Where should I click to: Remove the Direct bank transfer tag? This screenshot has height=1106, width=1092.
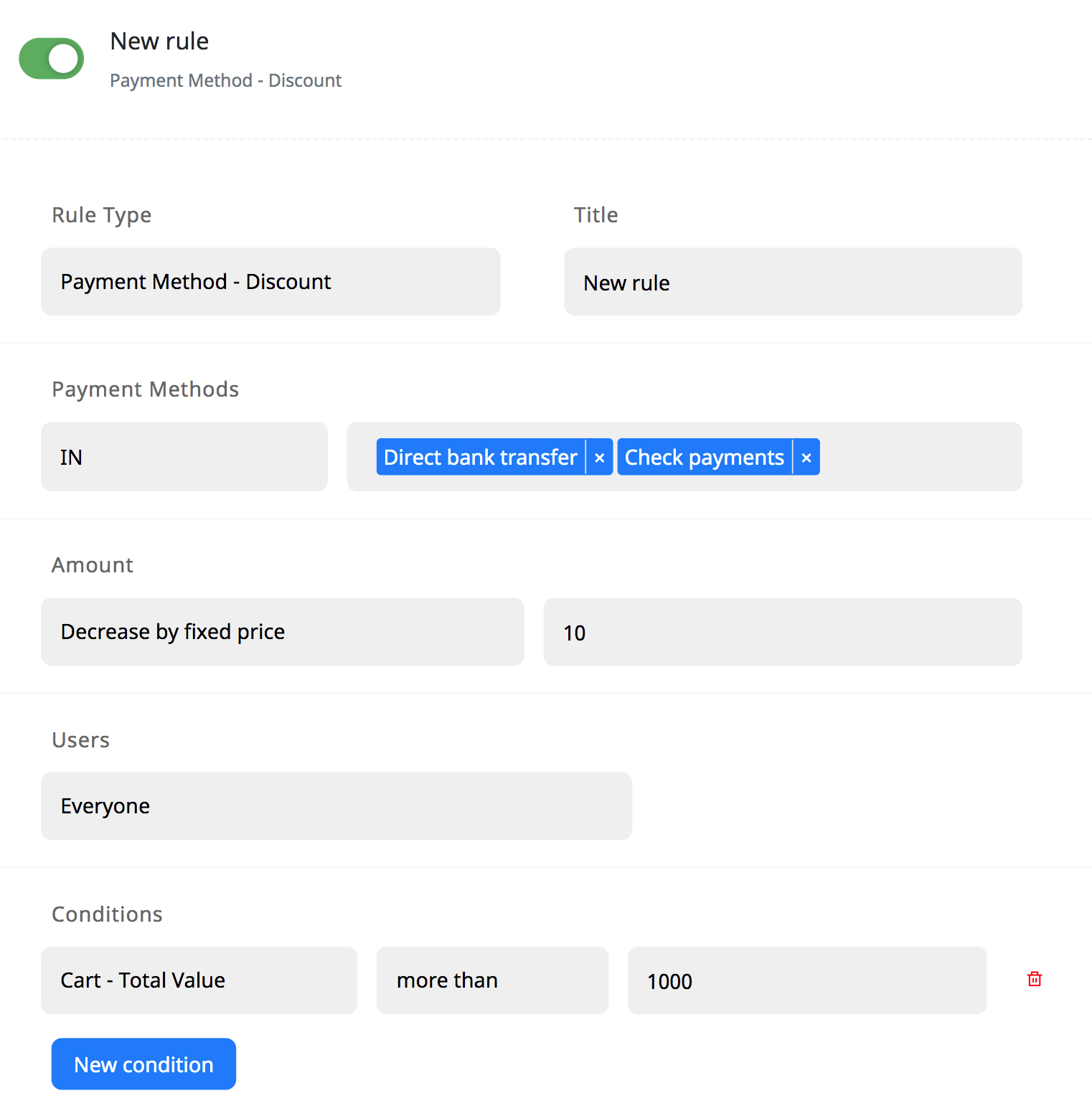pyautogui.click(x=599, y=458)
